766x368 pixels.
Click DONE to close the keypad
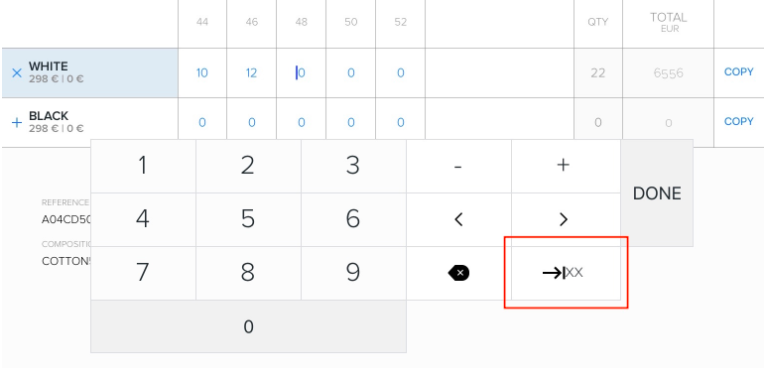[x=657, y=193]
